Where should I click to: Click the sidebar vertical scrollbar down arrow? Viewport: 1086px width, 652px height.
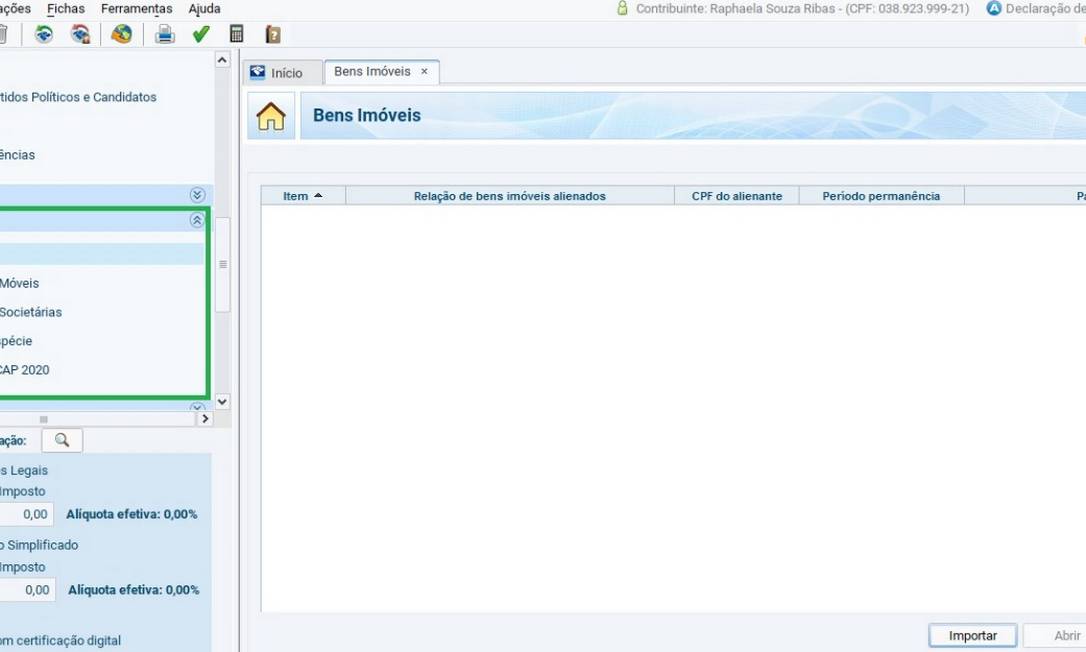222,401
